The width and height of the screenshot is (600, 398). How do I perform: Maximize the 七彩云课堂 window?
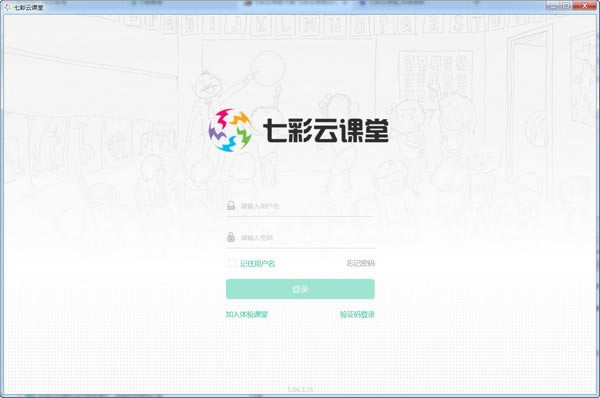click(x=566, y=5)
